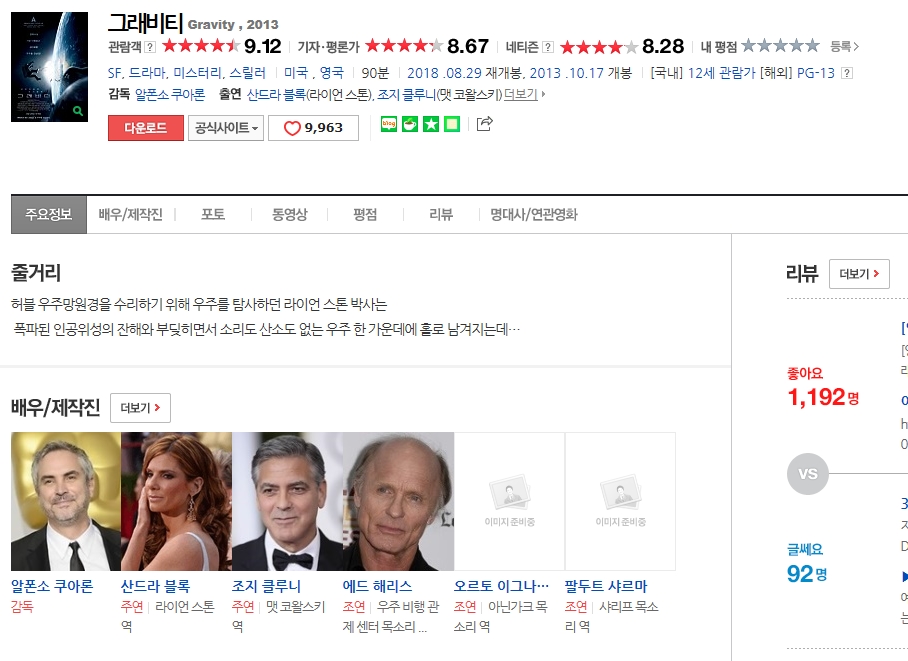Open the external share arrow icon

484,123
